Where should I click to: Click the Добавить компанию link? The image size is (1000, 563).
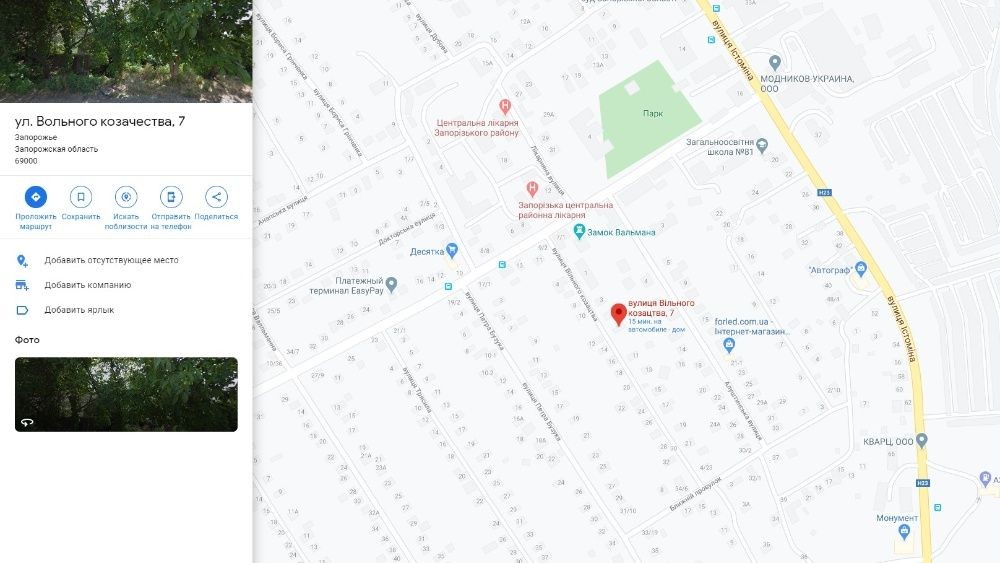88,285
